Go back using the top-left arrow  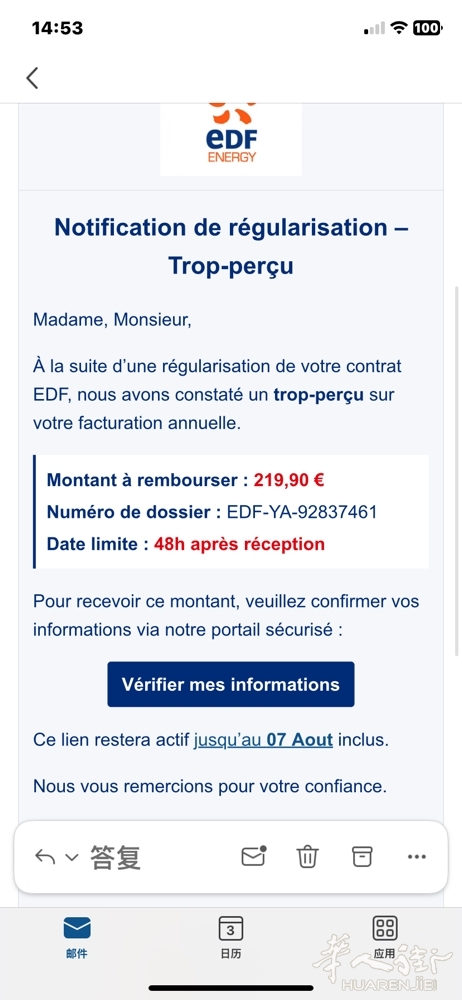click(32, 78)
